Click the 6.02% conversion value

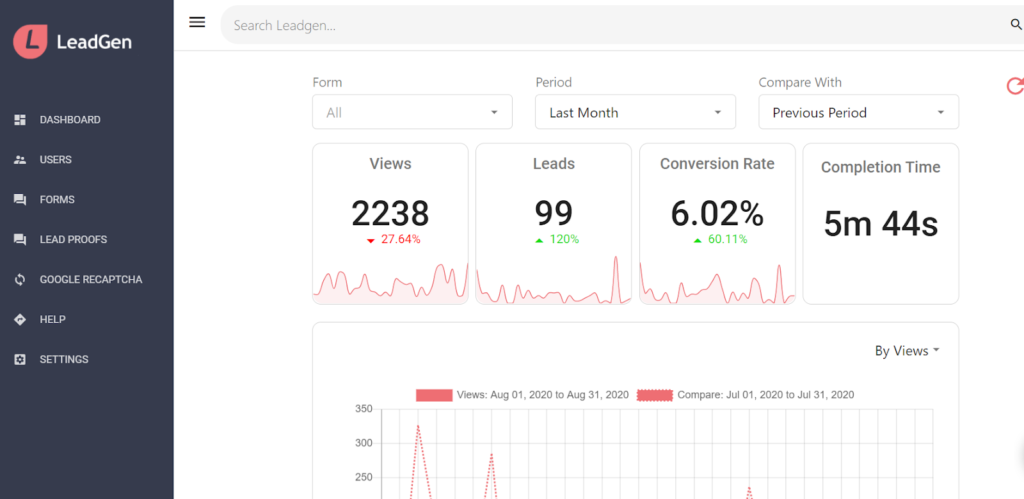[717, 214]
